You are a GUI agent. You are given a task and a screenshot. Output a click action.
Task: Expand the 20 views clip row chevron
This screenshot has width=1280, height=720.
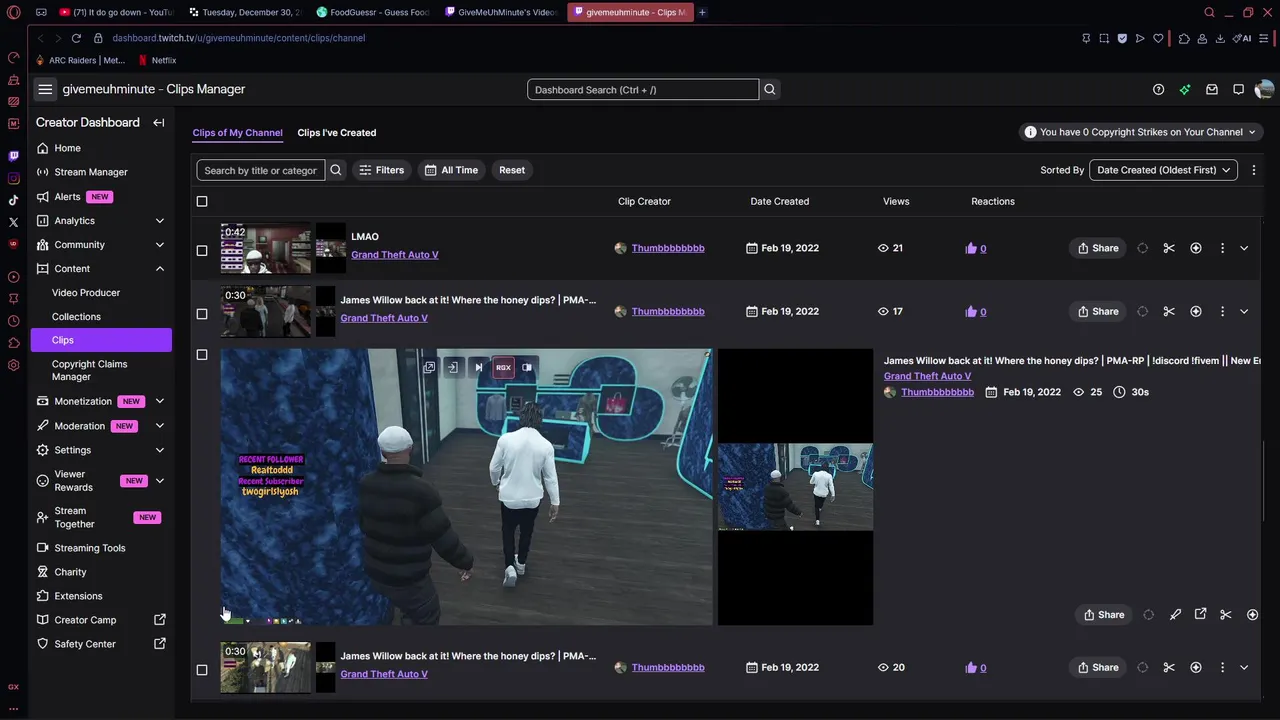(1244, 667)
